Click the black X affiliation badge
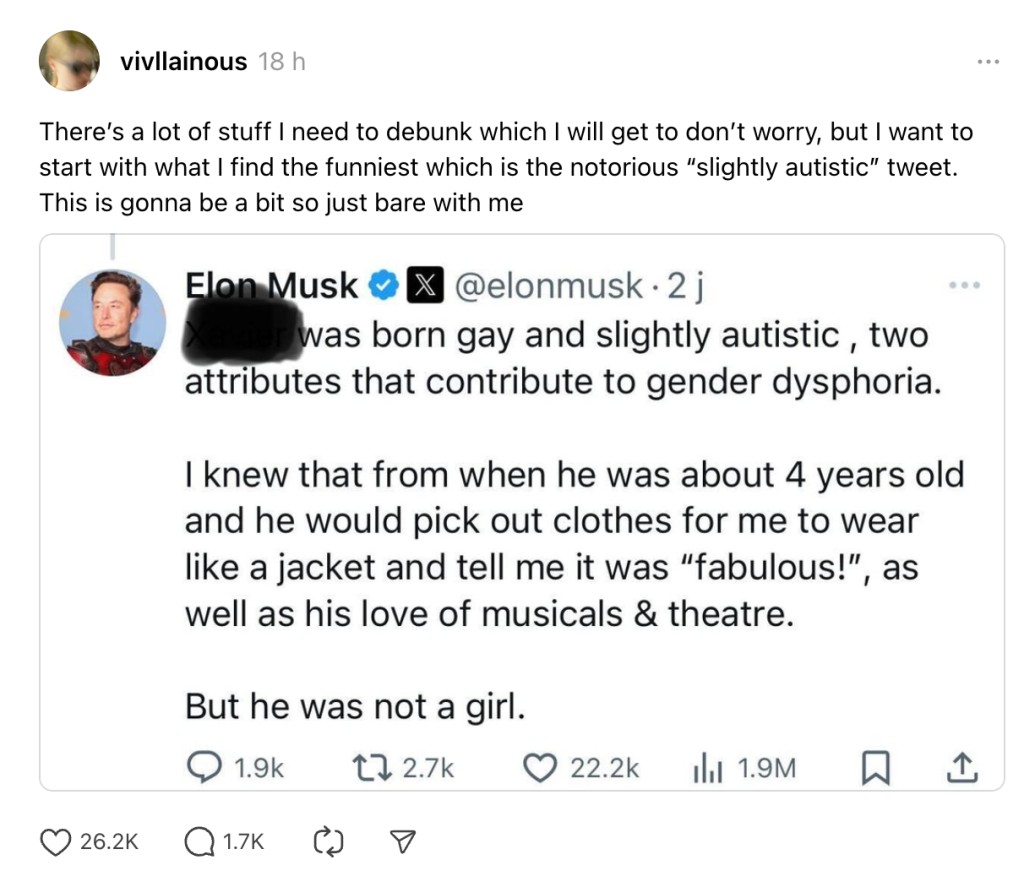This screenshot has width=1024, height=882. pos(422,287)
